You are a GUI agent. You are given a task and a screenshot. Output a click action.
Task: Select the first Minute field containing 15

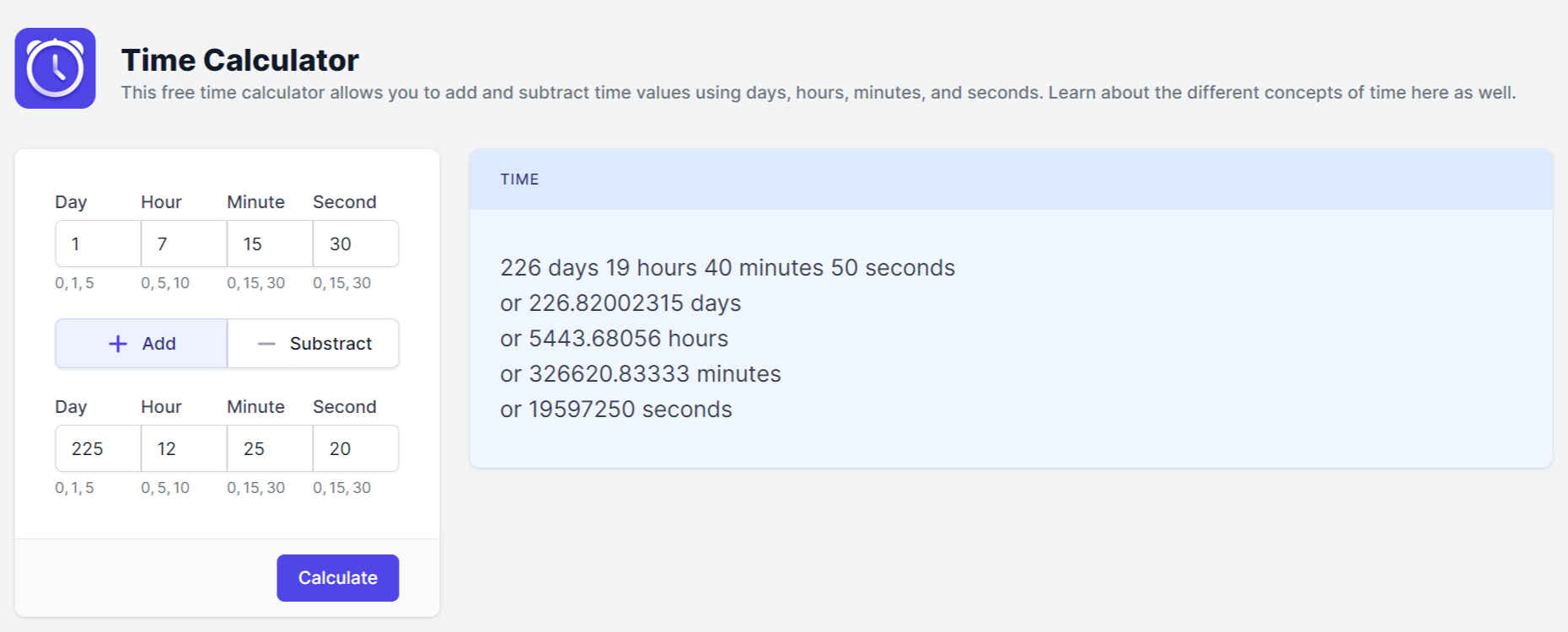point(270,244)
